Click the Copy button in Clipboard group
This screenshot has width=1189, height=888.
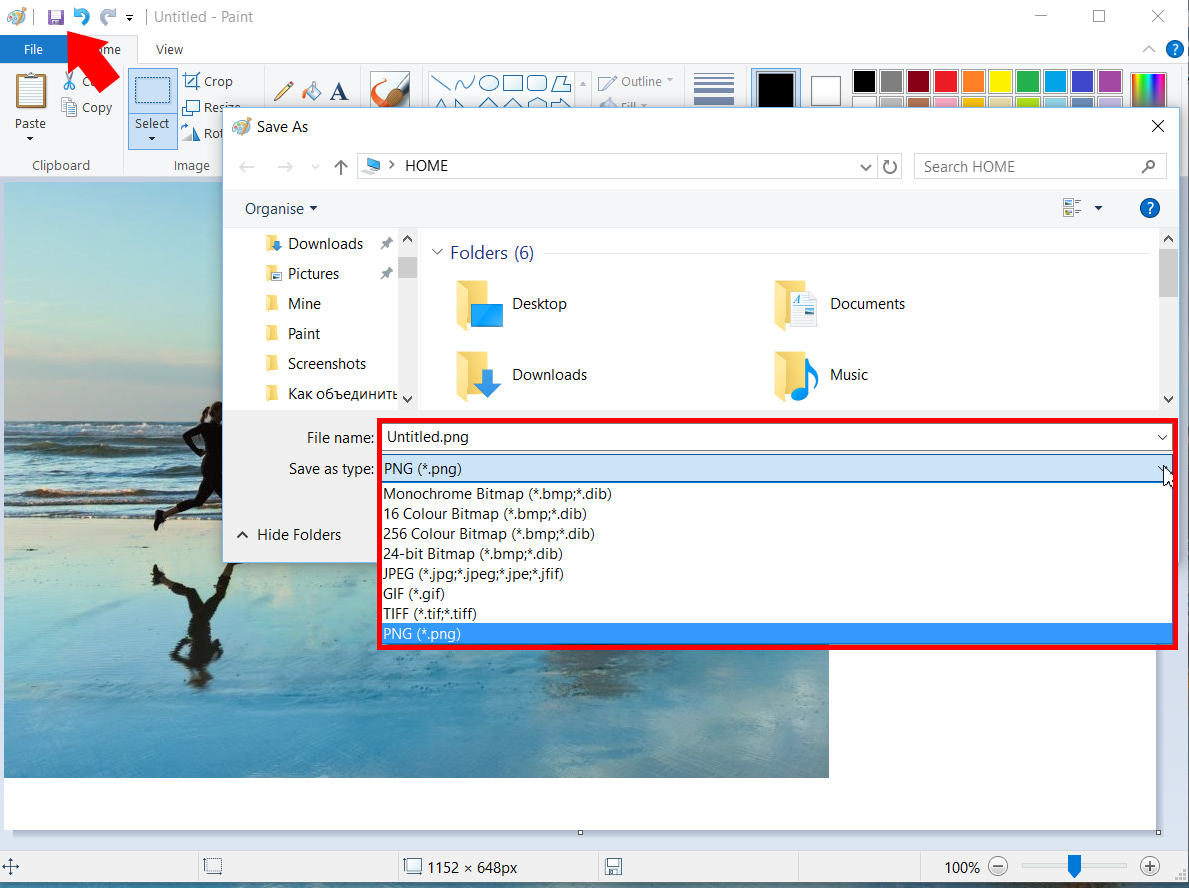tap(87, 108)
